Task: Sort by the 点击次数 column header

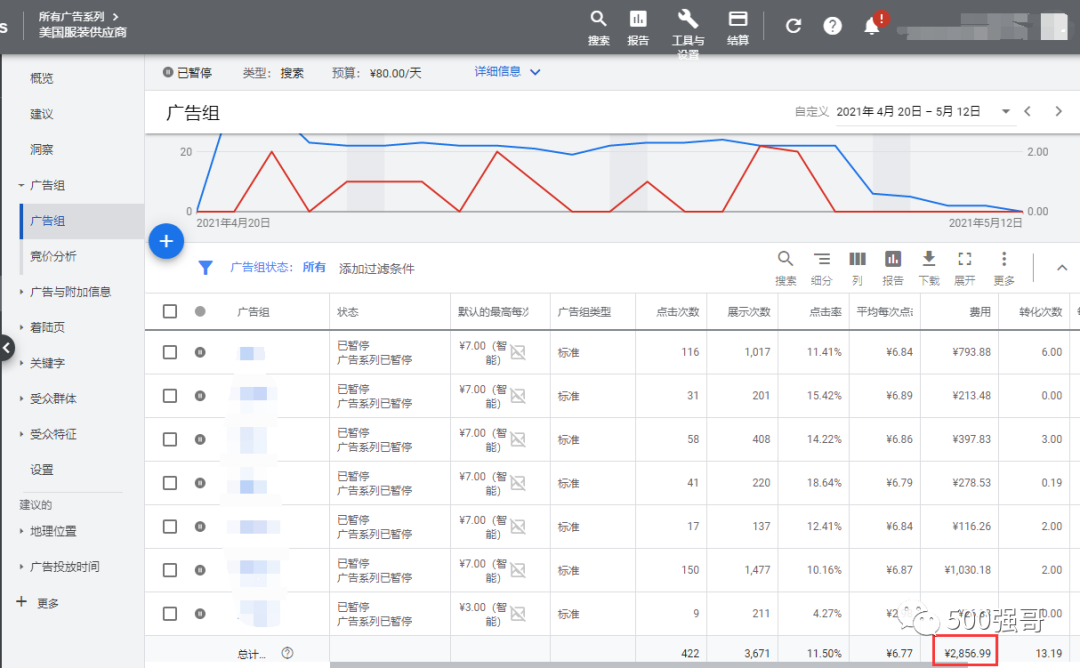Action: pyautogui.click(x=677, y=312)
